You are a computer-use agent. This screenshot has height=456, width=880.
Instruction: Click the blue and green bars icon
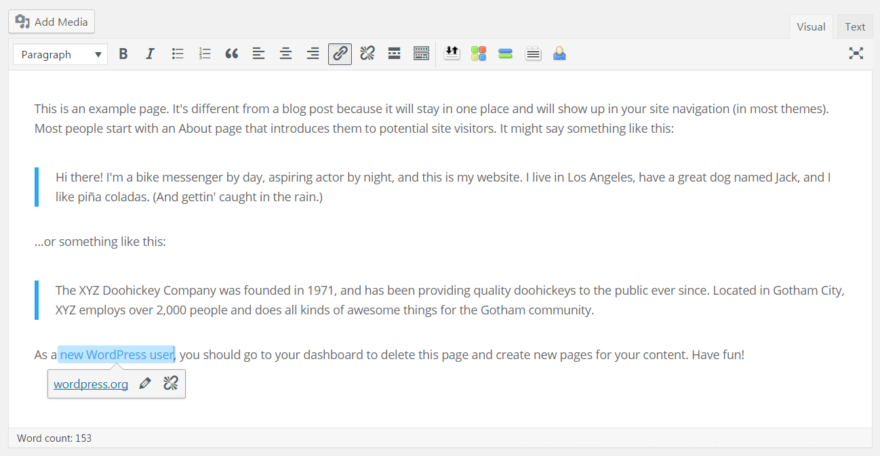point(505,54)
